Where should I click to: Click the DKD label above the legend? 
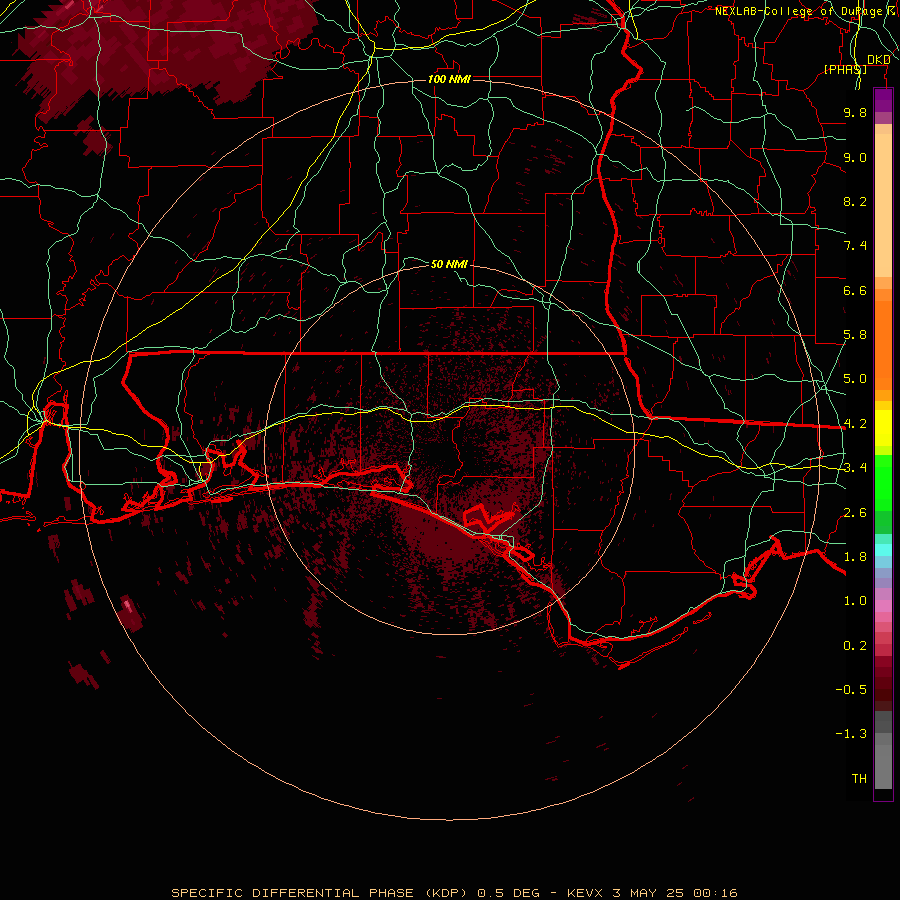click(x=878, y=60)
